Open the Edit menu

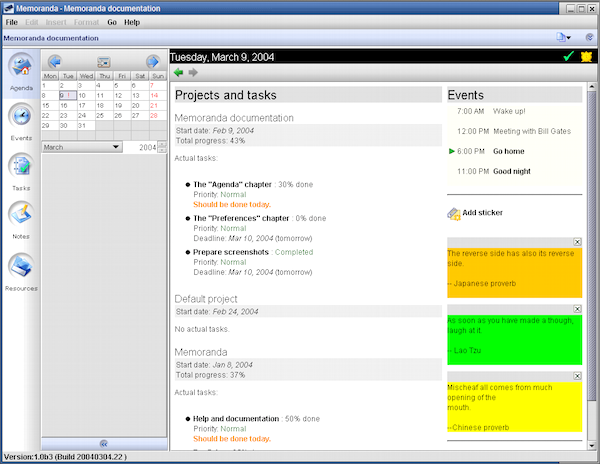[x=32, y=22]
